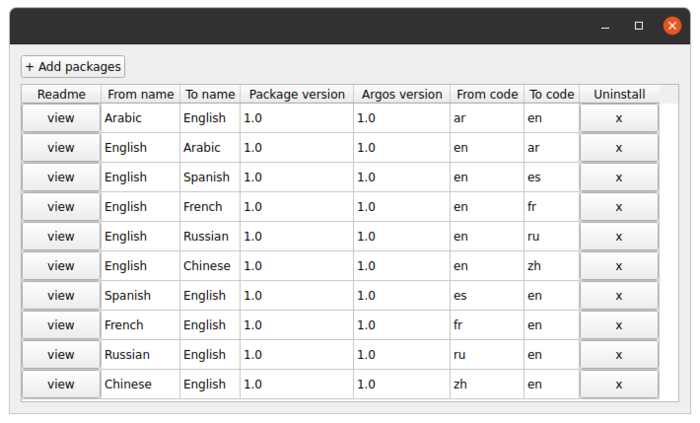This screenshot has width=700, height=423.
Task: Uninstall the Arabic to English package
Action: 619,118
